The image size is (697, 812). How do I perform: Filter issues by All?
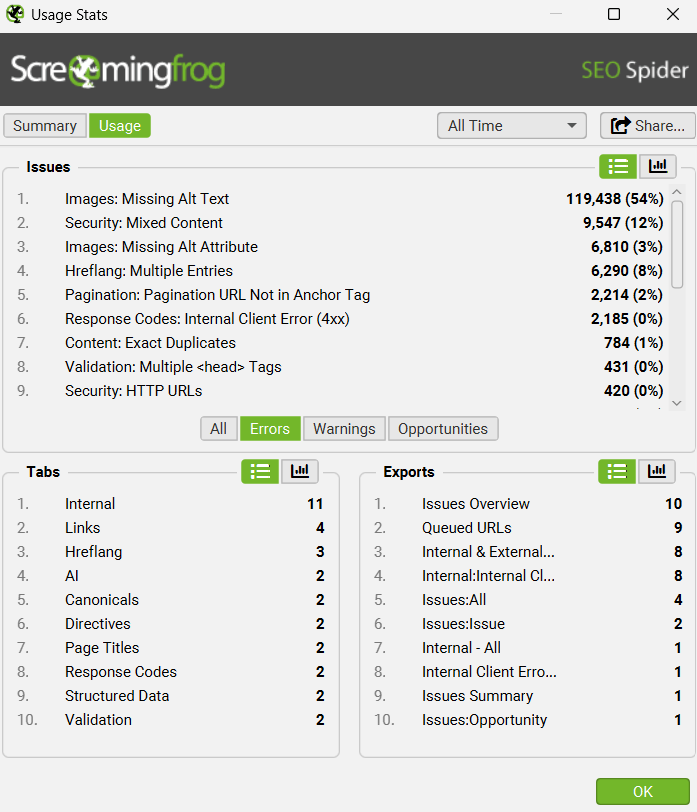pos(219,429)
